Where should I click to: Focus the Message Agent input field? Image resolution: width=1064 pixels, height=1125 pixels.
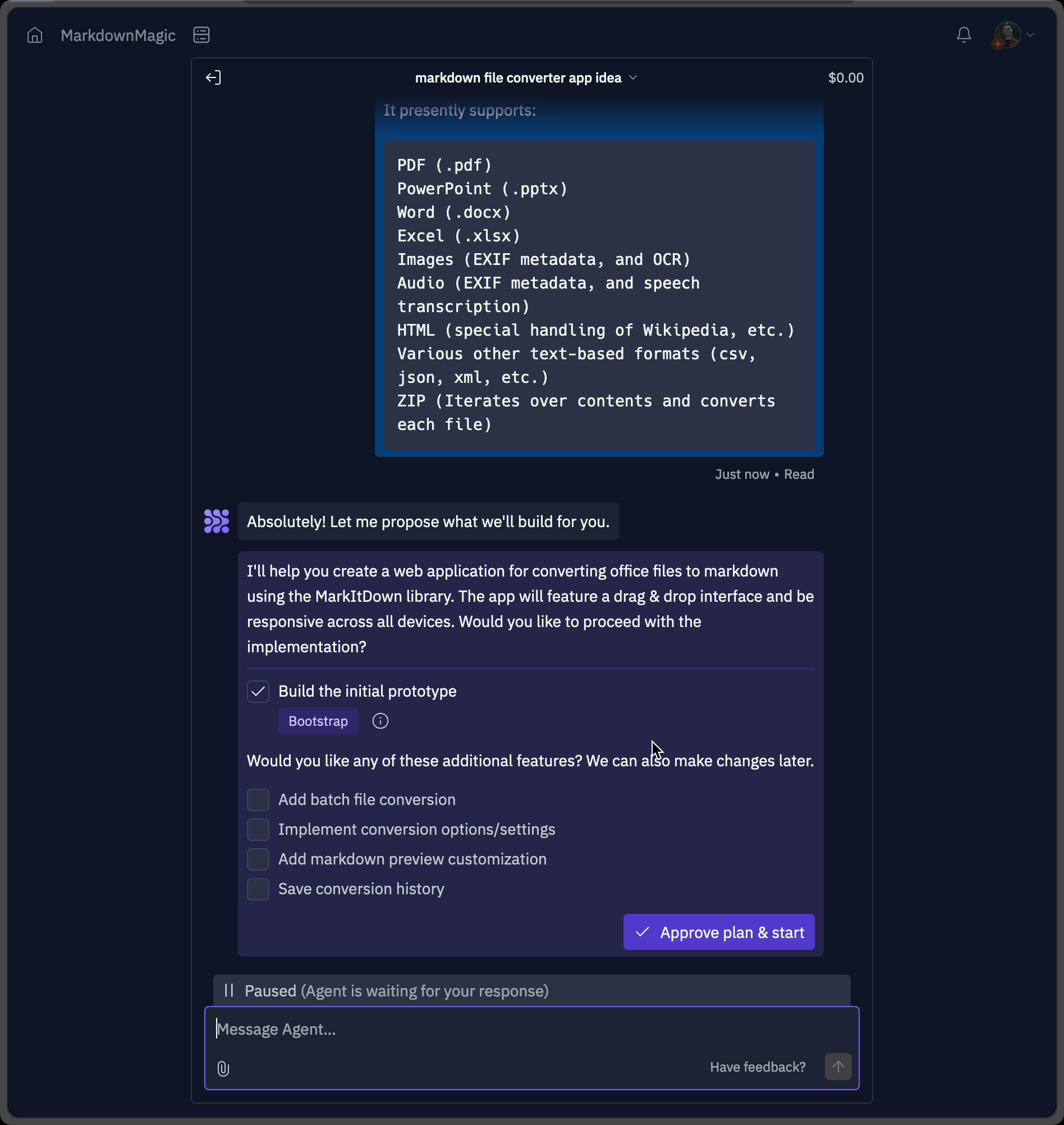coord(531,1029)
